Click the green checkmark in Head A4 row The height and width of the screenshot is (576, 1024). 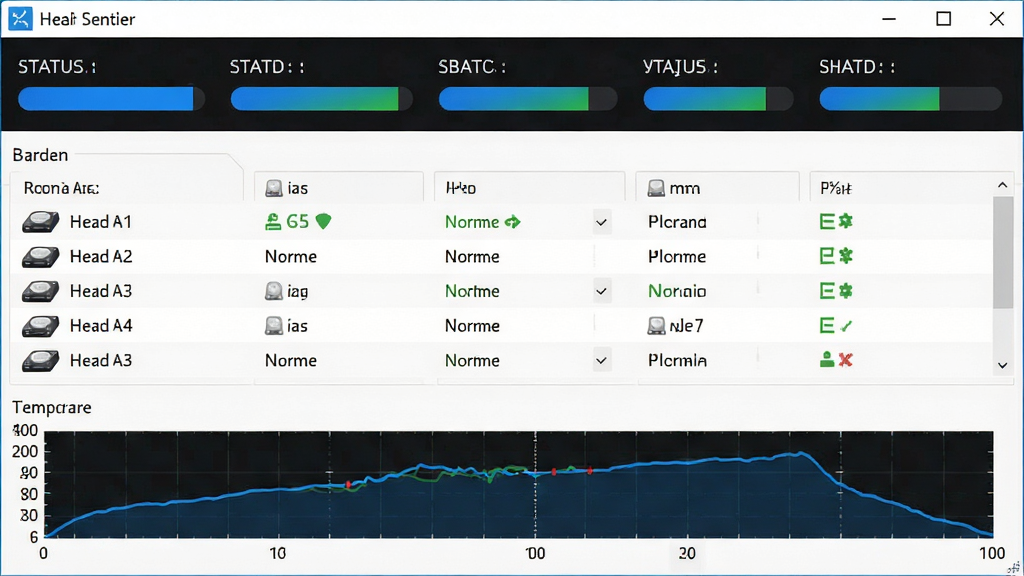(846, 326)
